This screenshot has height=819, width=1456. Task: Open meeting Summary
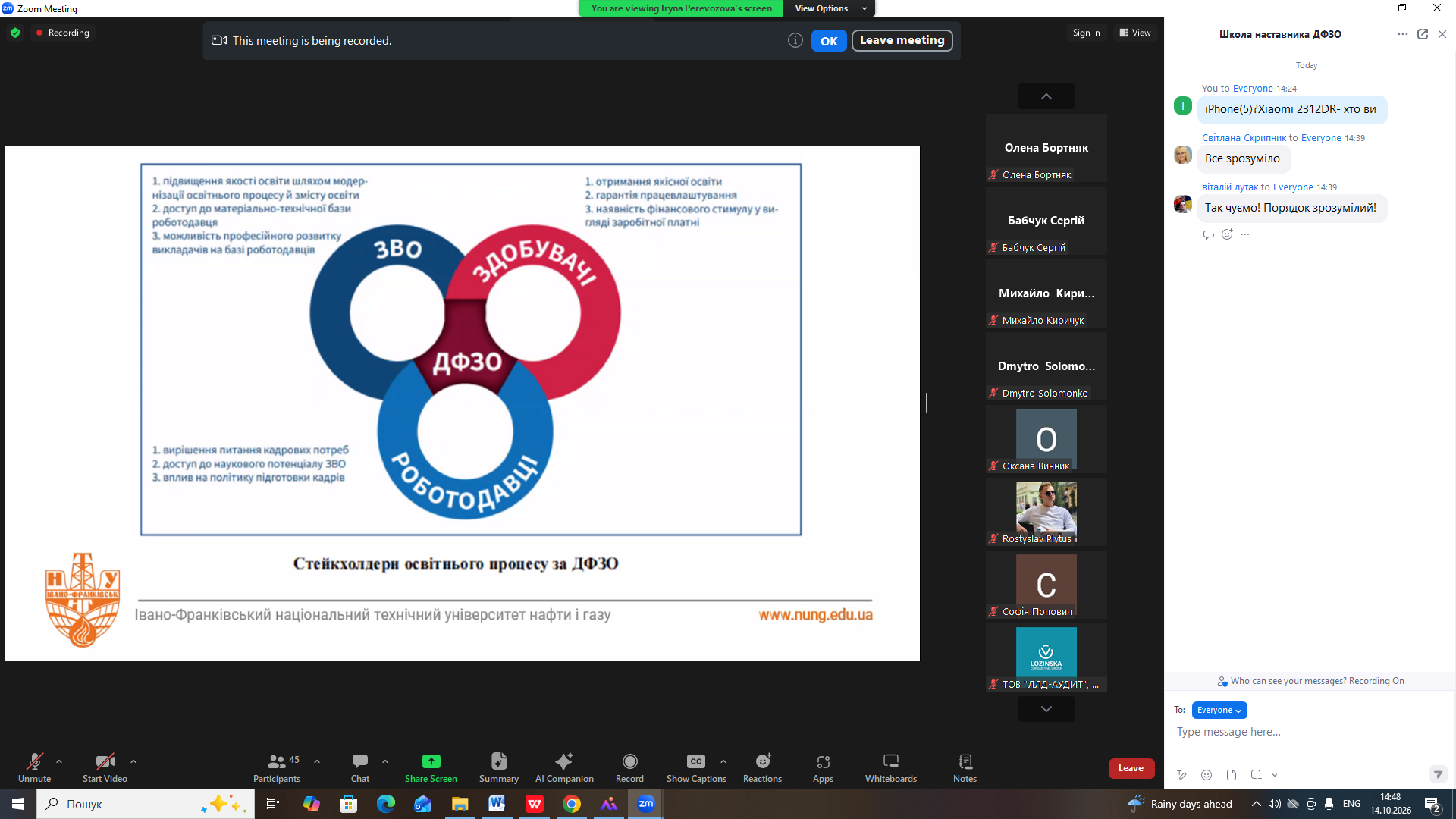point(499,767)
